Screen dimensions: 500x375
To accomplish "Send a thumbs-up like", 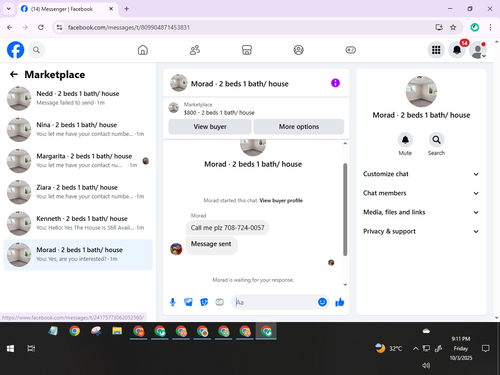I will (340, 302).
